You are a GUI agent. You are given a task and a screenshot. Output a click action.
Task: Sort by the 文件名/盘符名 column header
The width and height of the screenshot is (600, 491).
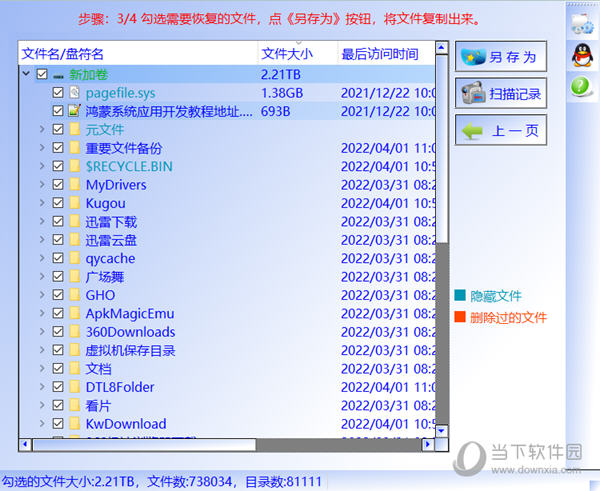[138, 54]
